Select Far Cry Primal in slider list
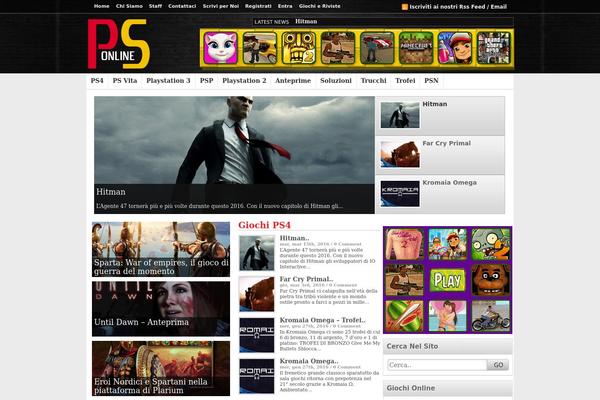Image resolution: width=600 pixels, height=400 pixels. click(440, 155)
